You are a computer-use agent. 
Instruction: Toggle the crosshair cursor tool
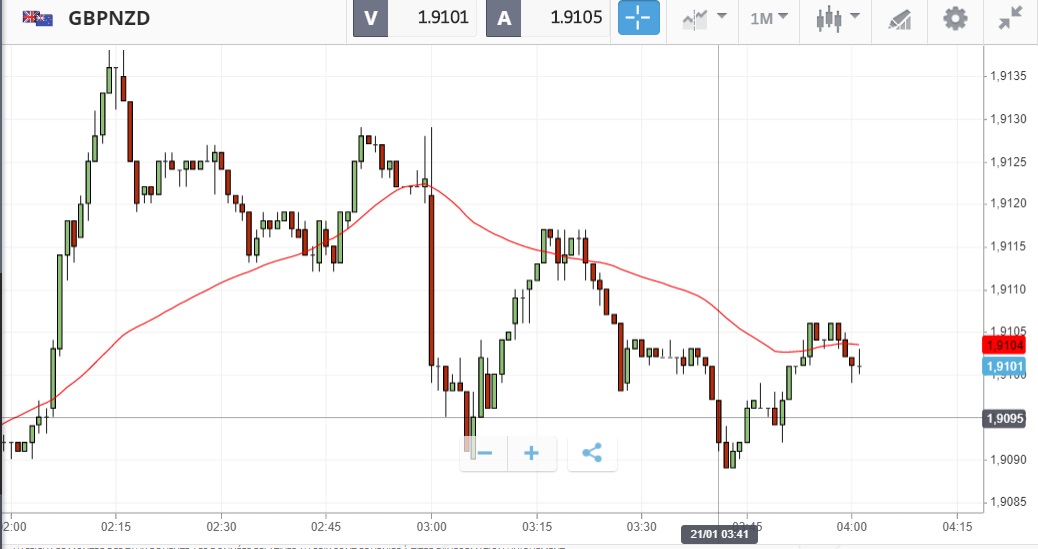click(x=639, y=19)
